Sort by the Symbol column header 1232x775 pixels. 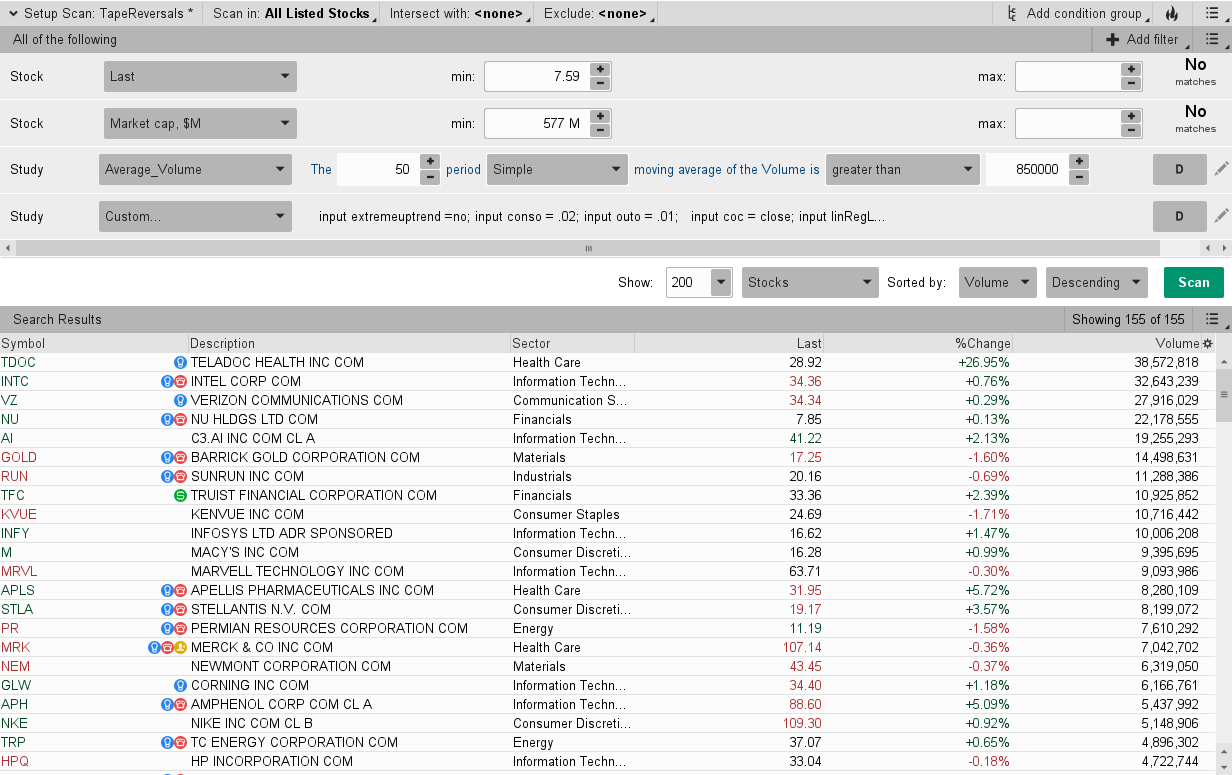[x=94, y=343]
